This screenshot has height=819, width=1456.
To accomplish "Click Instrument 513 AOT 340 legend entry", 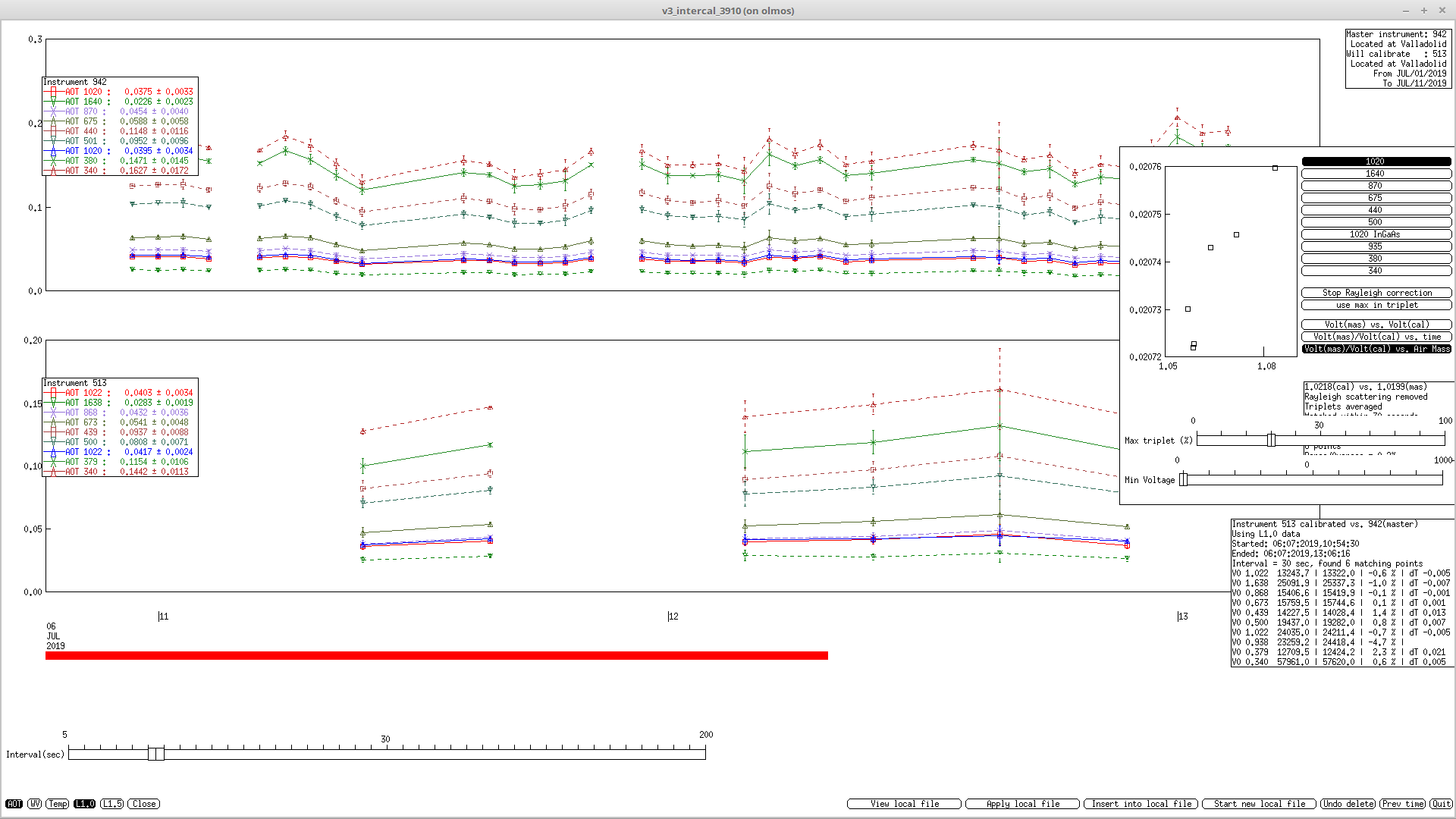I will tap(119, 472).
